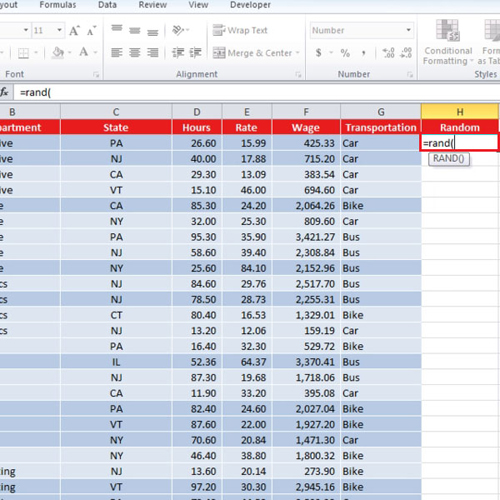Expand the Accounting format dropdown arrow
This screenshot has height=500, width=500.
331,53
